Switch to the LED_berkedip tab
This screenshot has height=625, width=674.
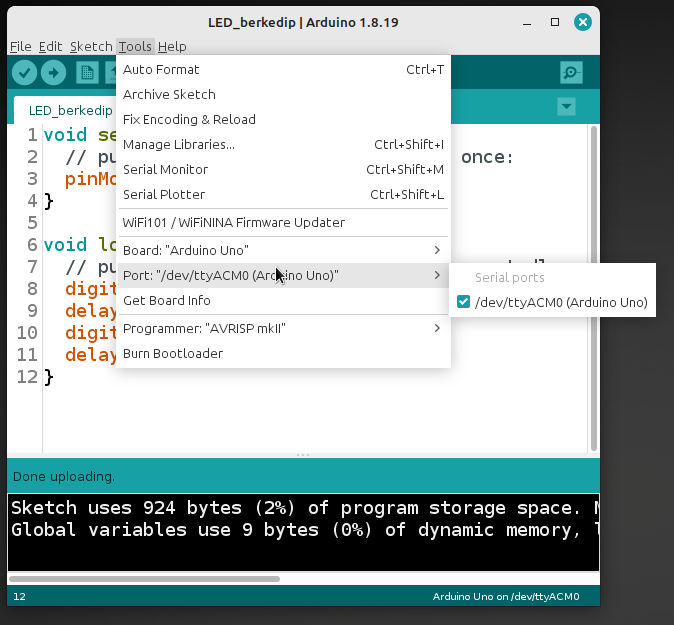(x=65, y=110)
